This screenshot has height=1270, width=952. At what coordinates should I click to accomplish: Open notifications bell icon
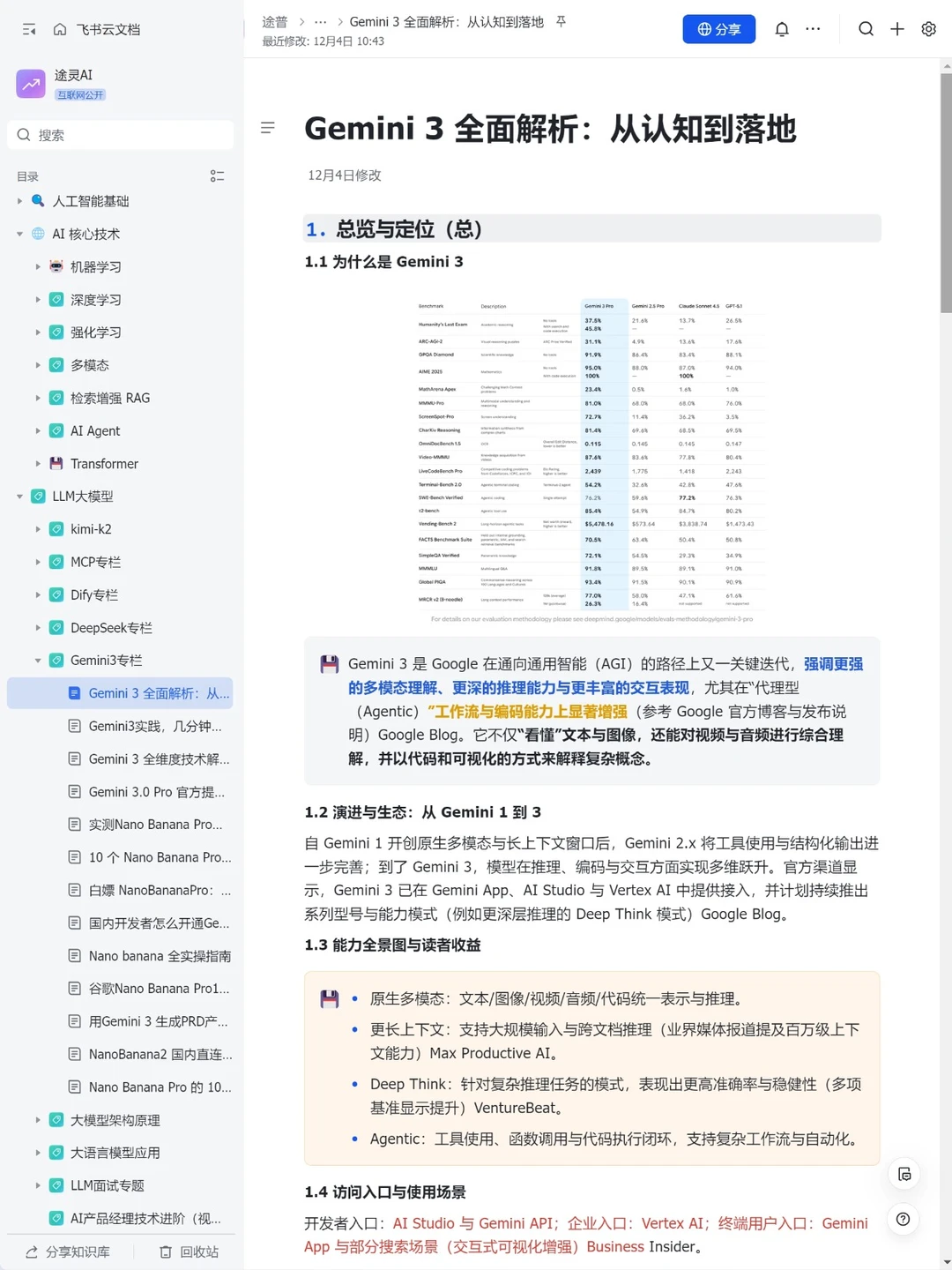click(x=782, y=29)
